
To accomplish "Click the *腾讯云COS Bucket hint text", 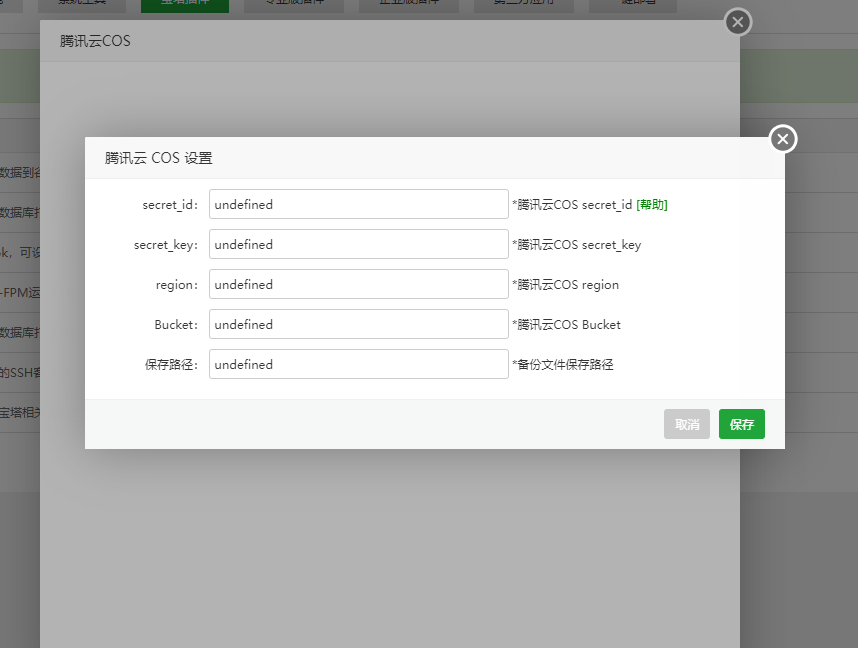I will [x=566, y=325].
